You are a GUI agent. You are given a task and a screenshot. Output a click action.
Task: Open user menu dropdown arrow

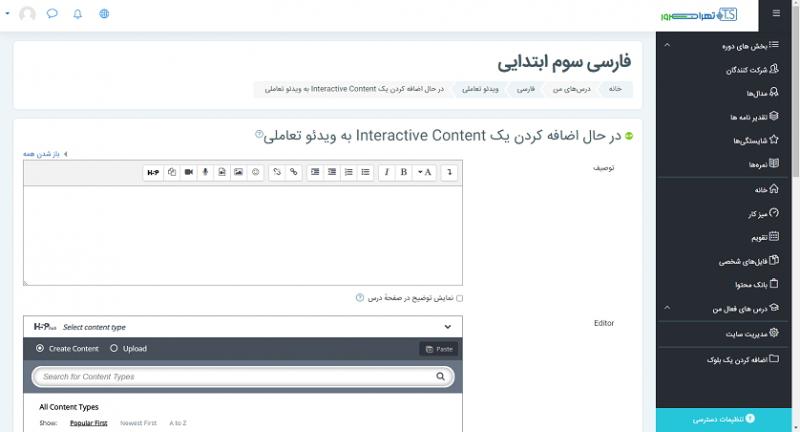click(x=8, y=14)
